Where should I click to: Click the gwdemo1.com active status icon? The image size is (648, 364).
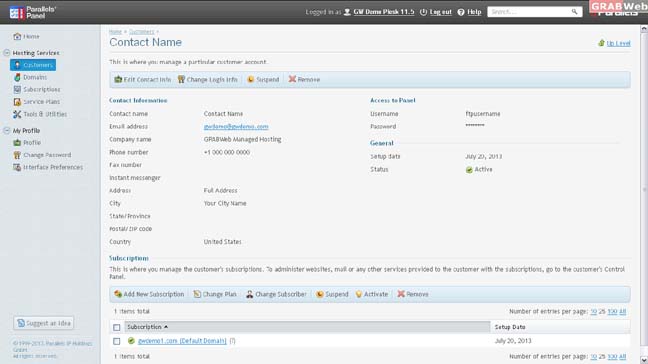pyautogui.click(x=131, y=341)
